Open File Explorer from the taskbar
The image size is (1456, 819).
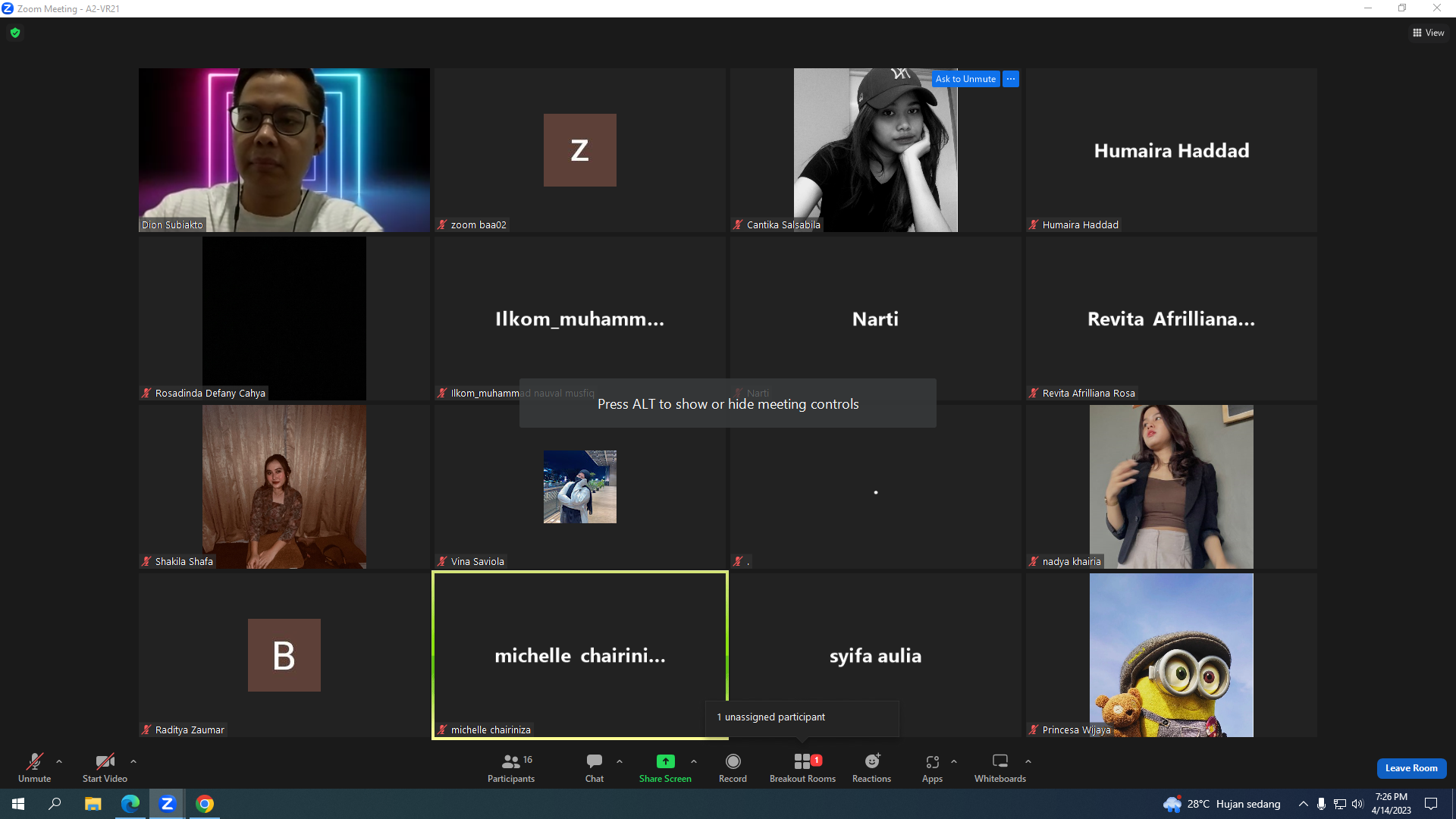click(93, 804)
